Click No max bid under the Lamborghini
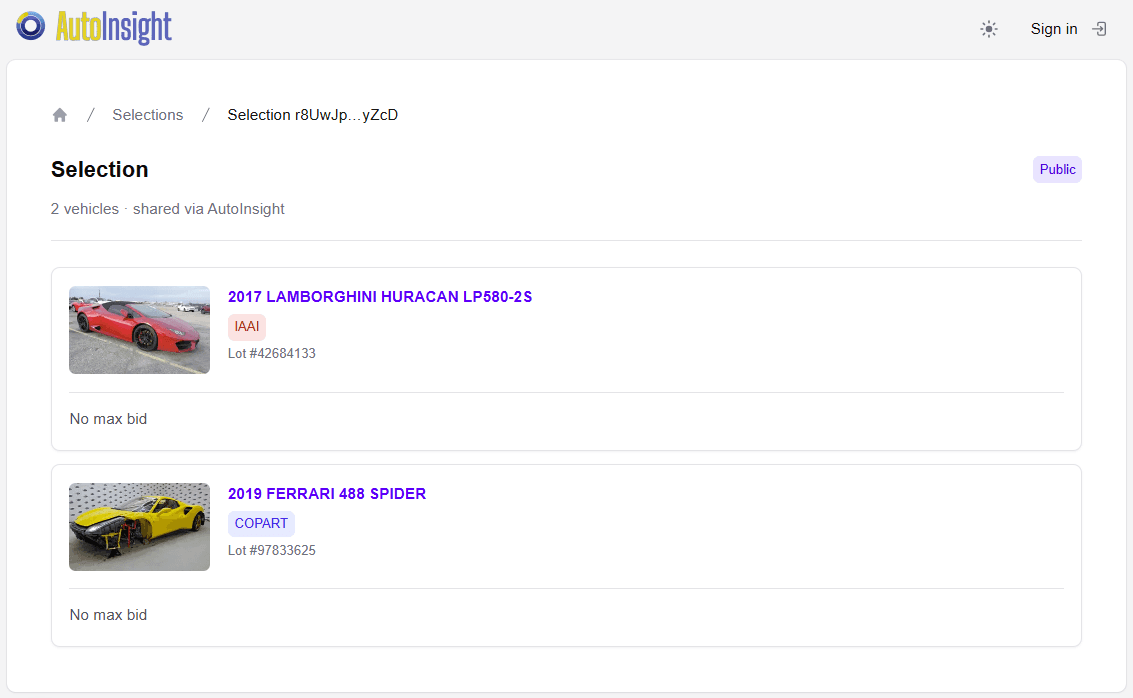The height and width of the screenshot is (698, 1133). [108, 419]
